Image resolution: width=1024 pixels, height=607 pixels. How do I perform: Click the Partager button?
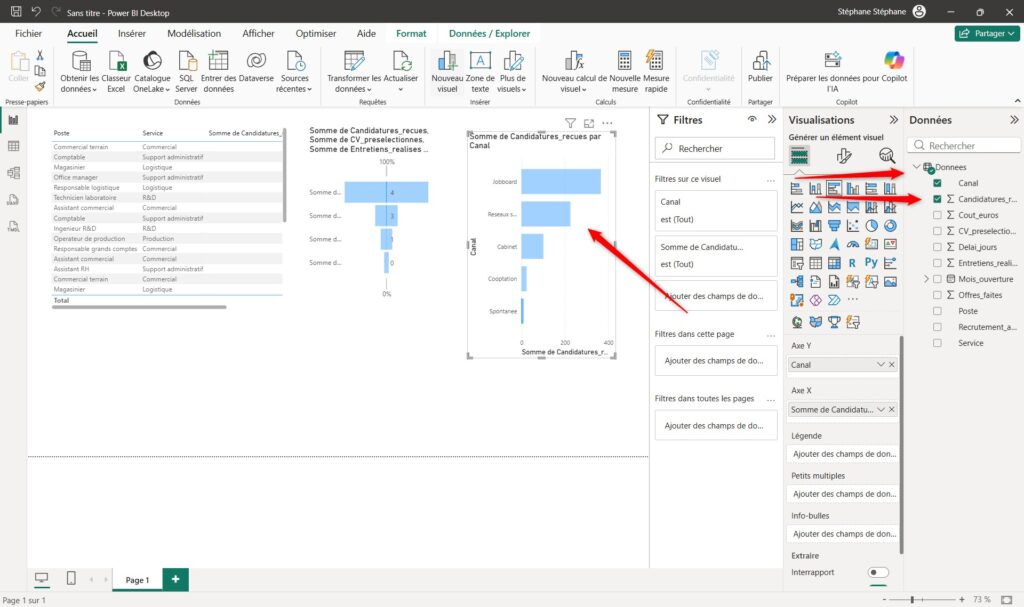point(987,33)
